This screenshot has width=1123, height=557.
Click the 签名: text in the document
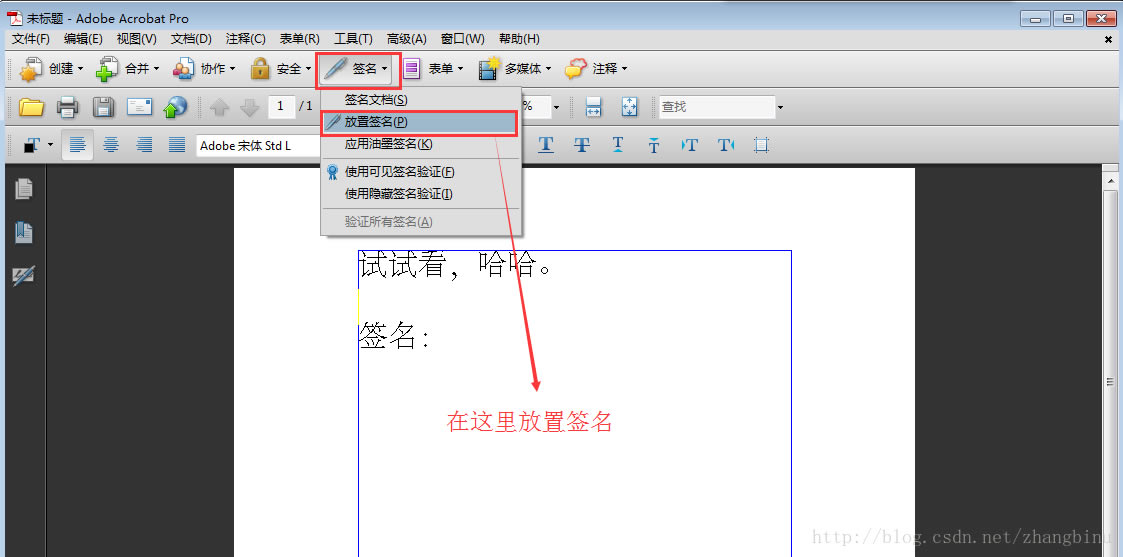click(393, 335)
